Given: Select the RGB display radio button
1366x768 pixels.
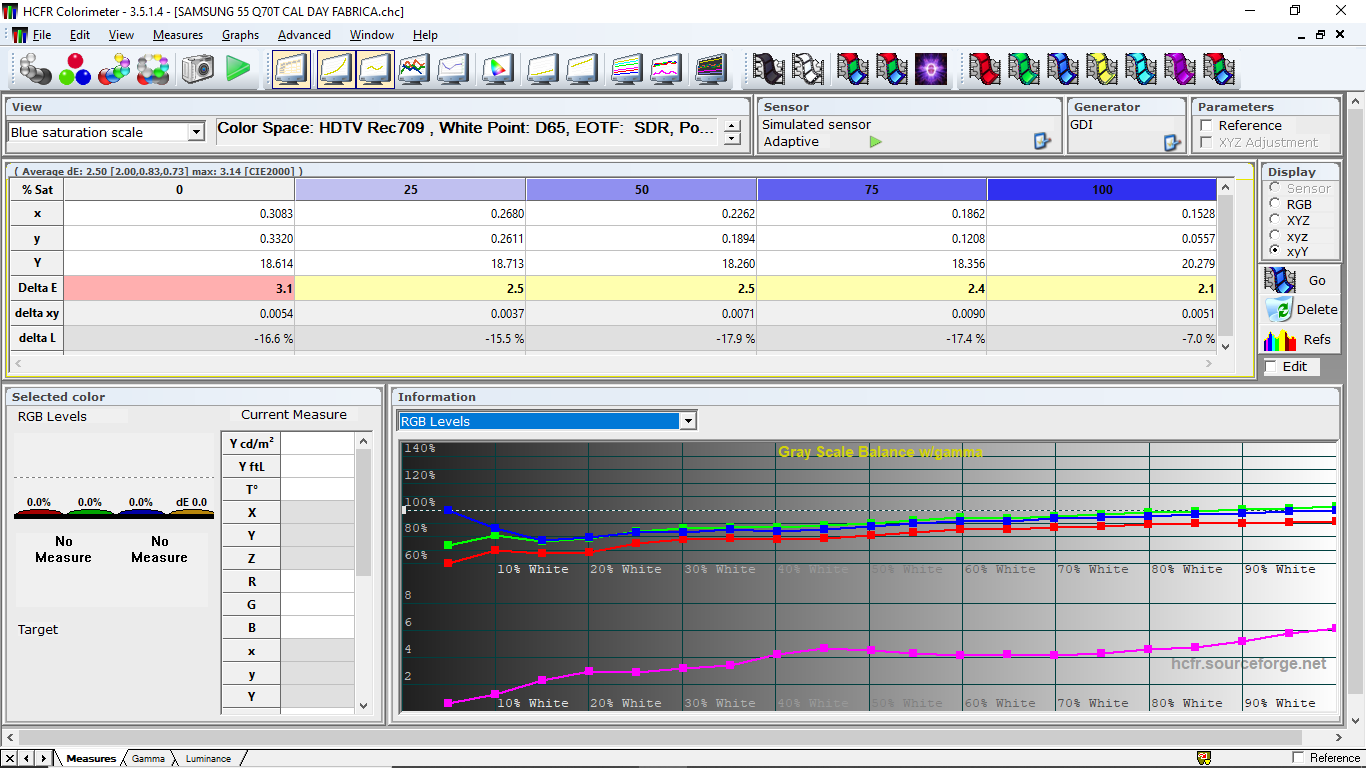Looking at the screenshot, I should pos(1274,204).
